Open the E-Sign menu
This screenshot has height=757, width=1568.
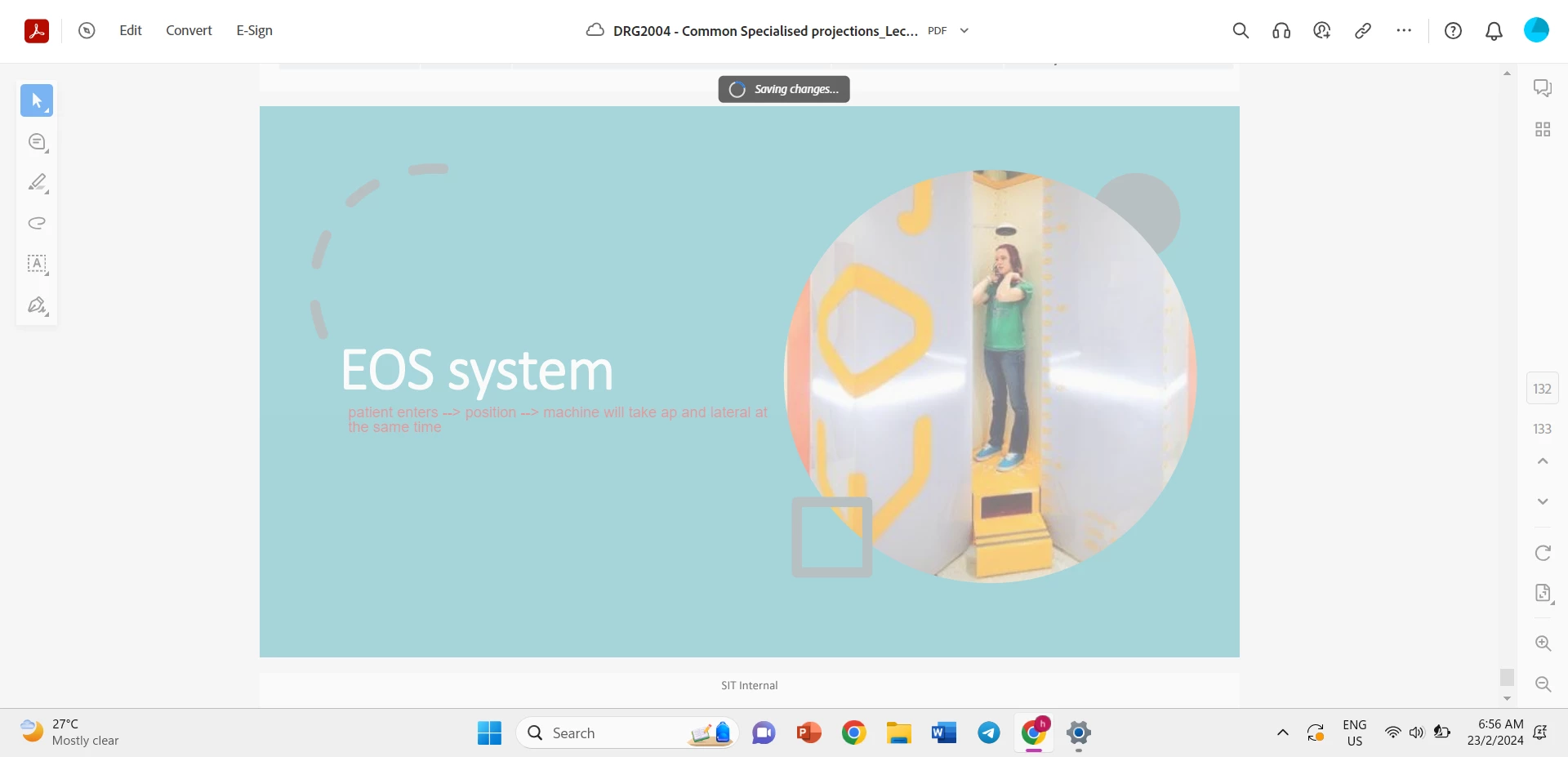[254, 30]
